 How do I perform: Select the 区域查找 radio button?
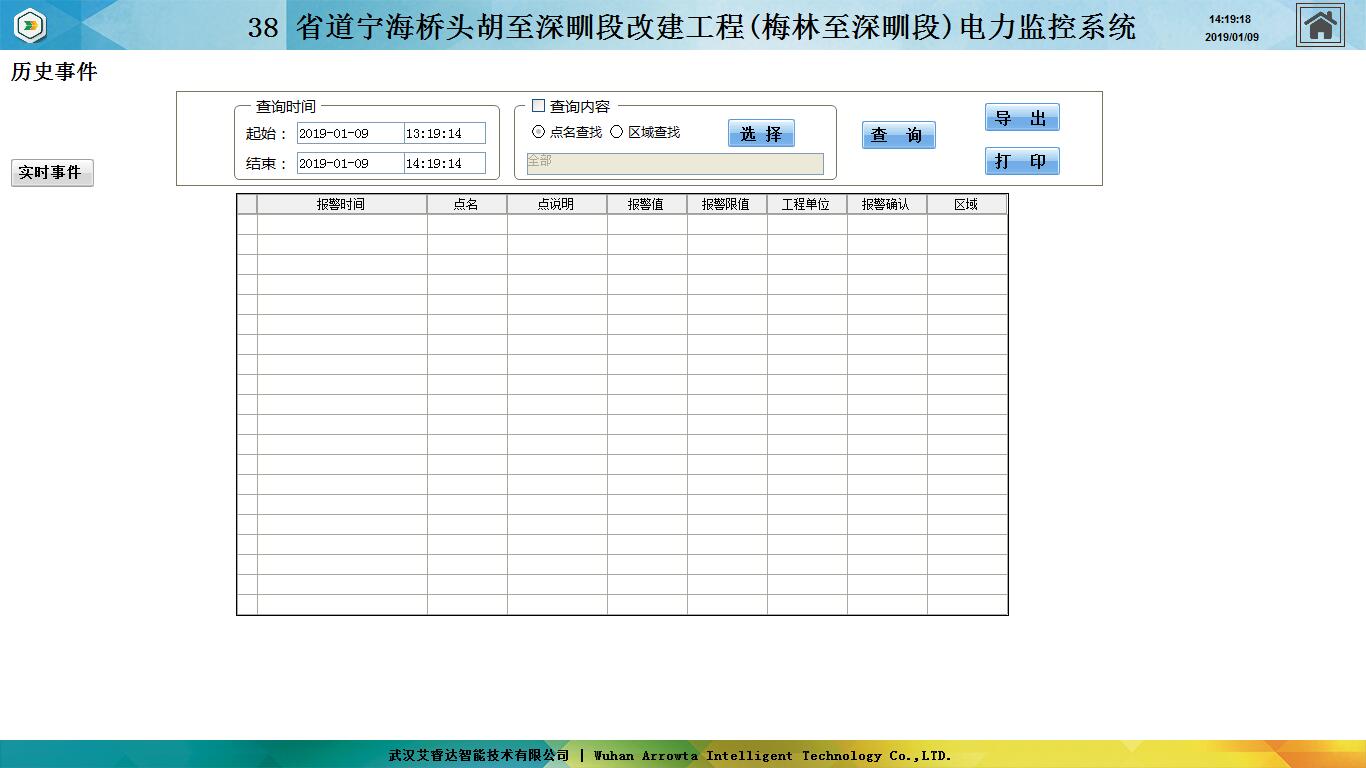pos(617,132)
